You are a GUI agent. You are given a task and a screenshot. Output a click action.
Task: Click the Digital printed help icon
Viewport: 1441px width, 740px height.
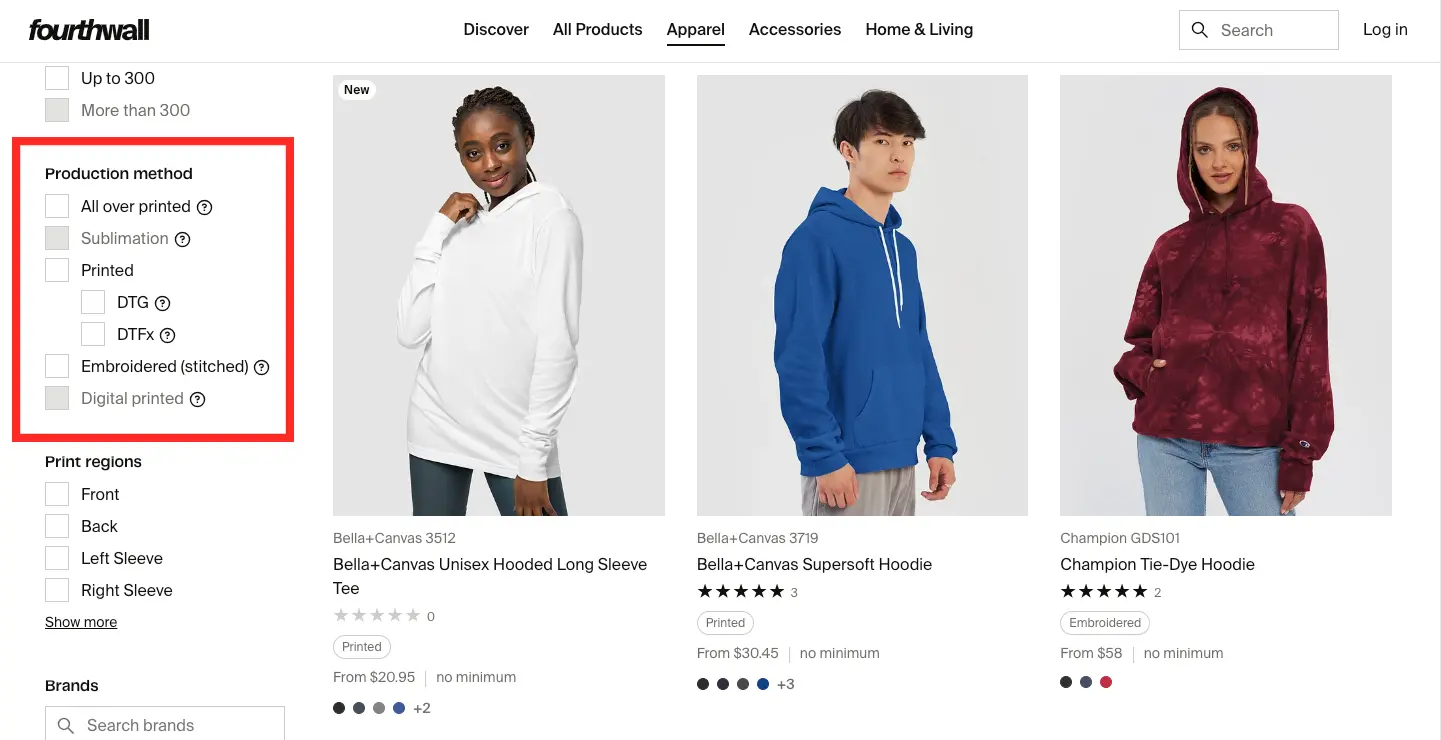[x=198, y=399]
